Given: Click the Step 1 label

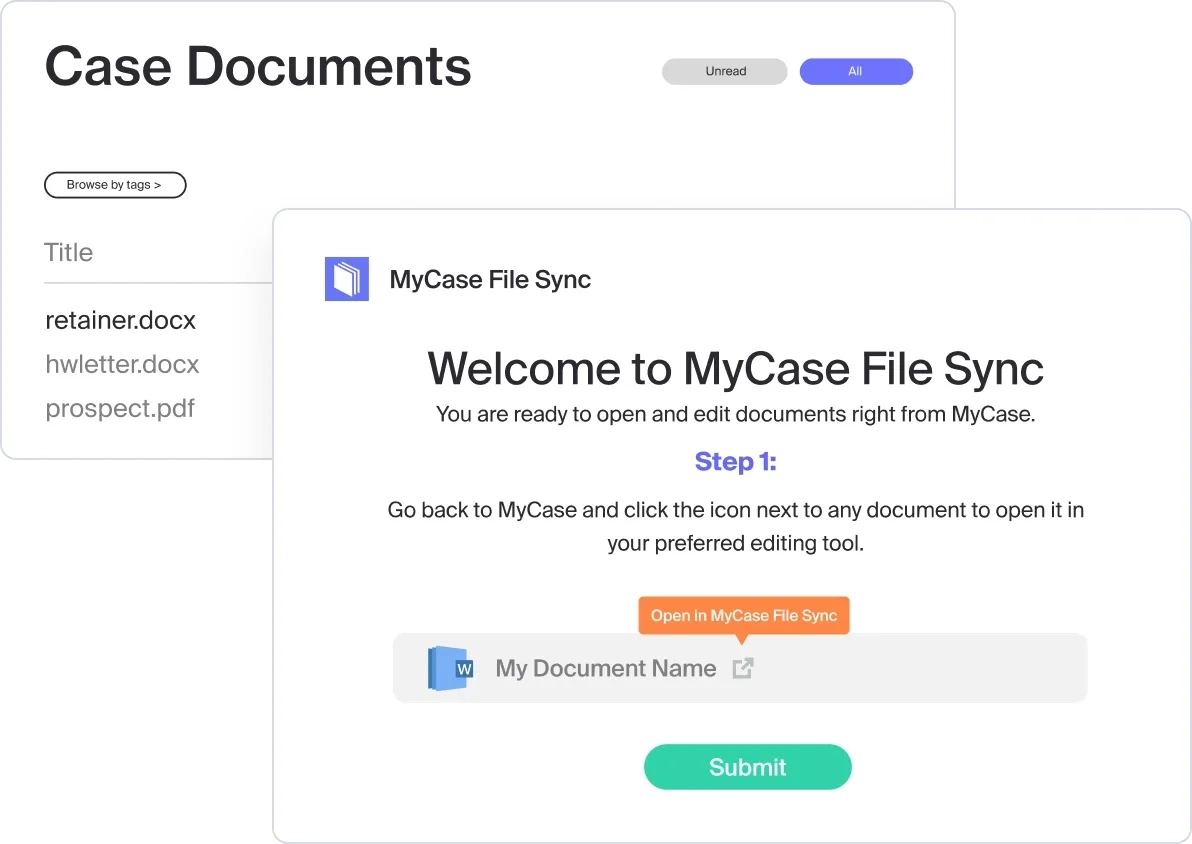Looking at the screenshot, I should coord(735,461).
